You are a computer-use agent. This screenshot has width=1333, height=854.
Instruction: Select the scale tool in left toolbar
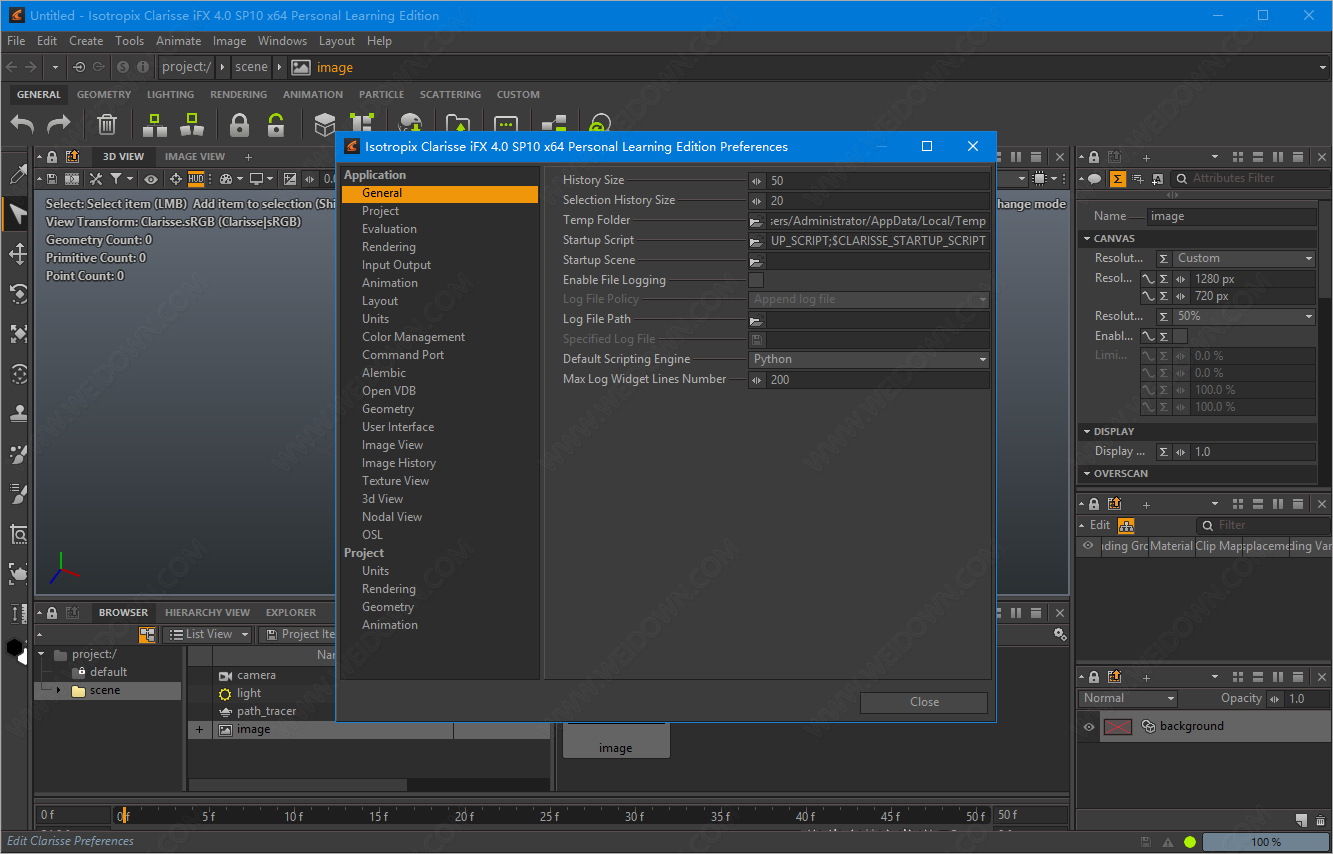[x=18, y=333]
